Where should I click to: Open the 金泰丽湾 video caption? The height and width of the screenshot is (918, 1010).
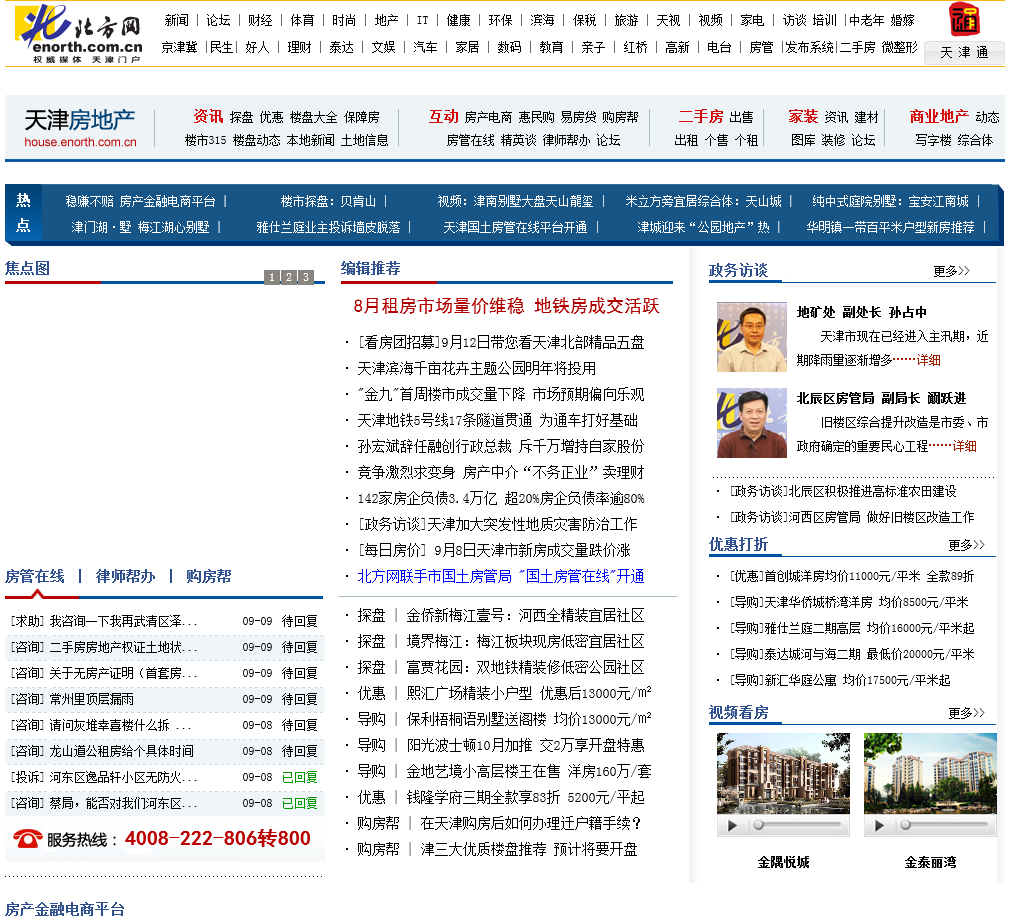pyautogui.click(x=930, y=862)
